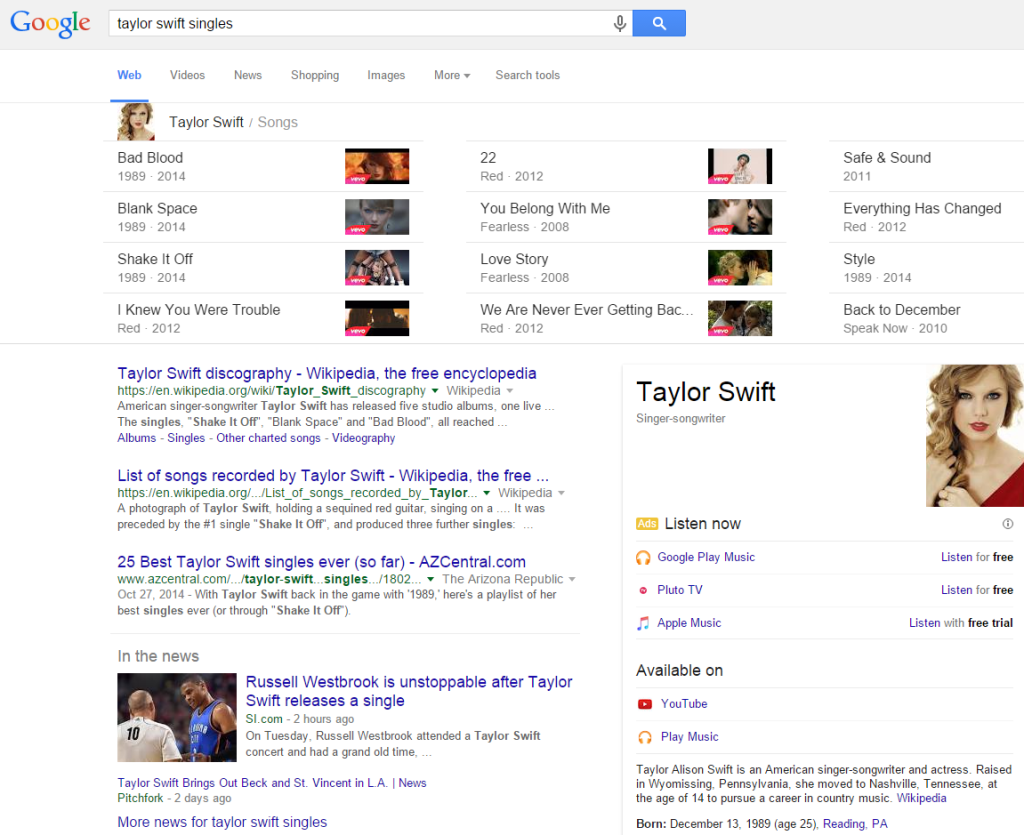The height and width of the screenshot is (835, 1024).
Task: Open More news for taylor swift singles
Action: [x=222, y=823]
